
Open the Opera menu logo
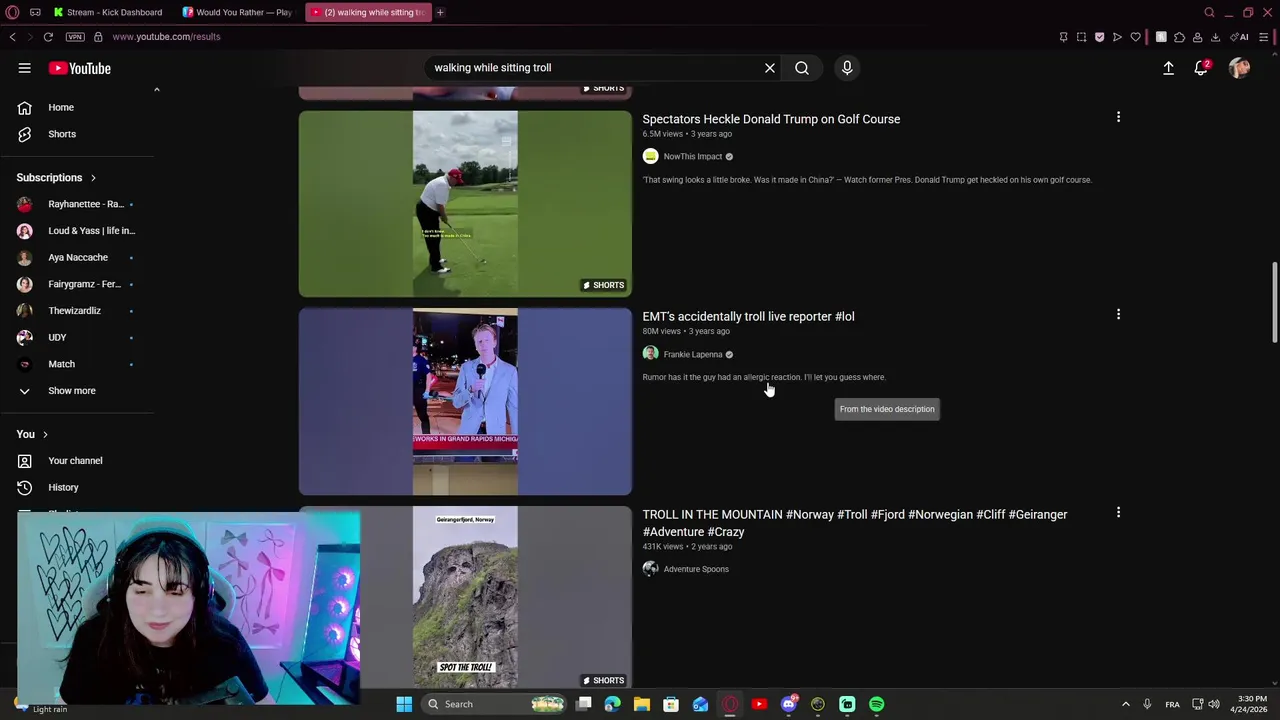(13, 12)
